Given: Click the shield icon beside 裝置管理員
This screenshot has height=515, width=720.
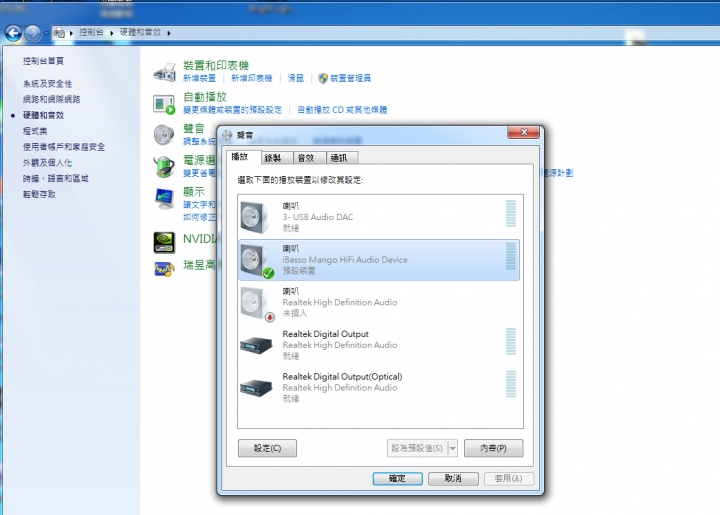Looking at the screenshot, I should click(x=323, y=78).
